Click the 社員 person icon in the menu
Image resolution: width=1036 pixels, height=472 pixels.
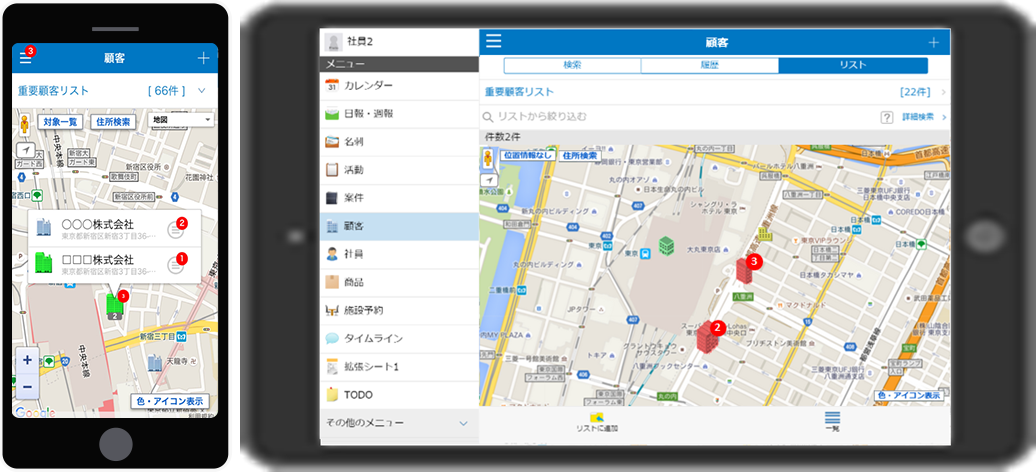332,254
